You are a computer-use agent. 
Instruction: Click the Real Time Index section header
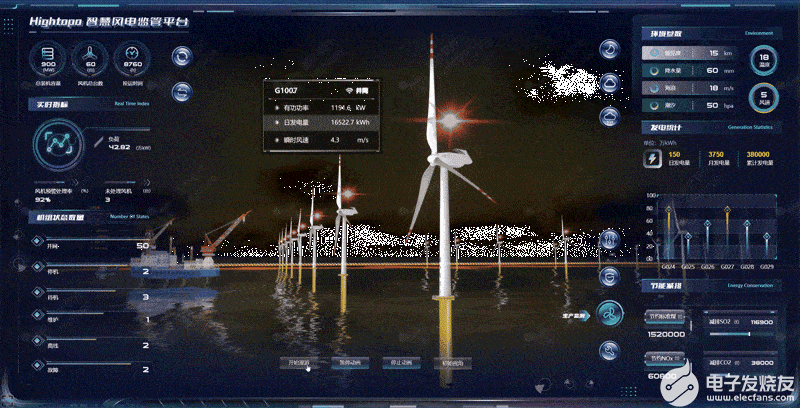click(91, 104)
